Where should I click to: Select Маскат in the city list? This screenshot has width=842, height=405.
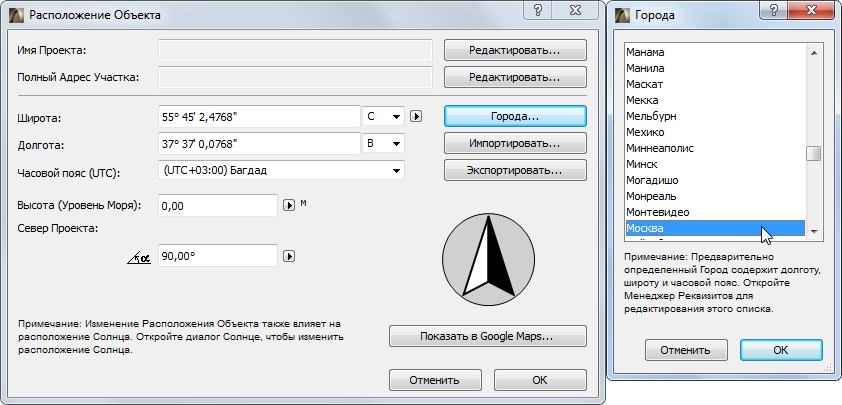[715, 84]
